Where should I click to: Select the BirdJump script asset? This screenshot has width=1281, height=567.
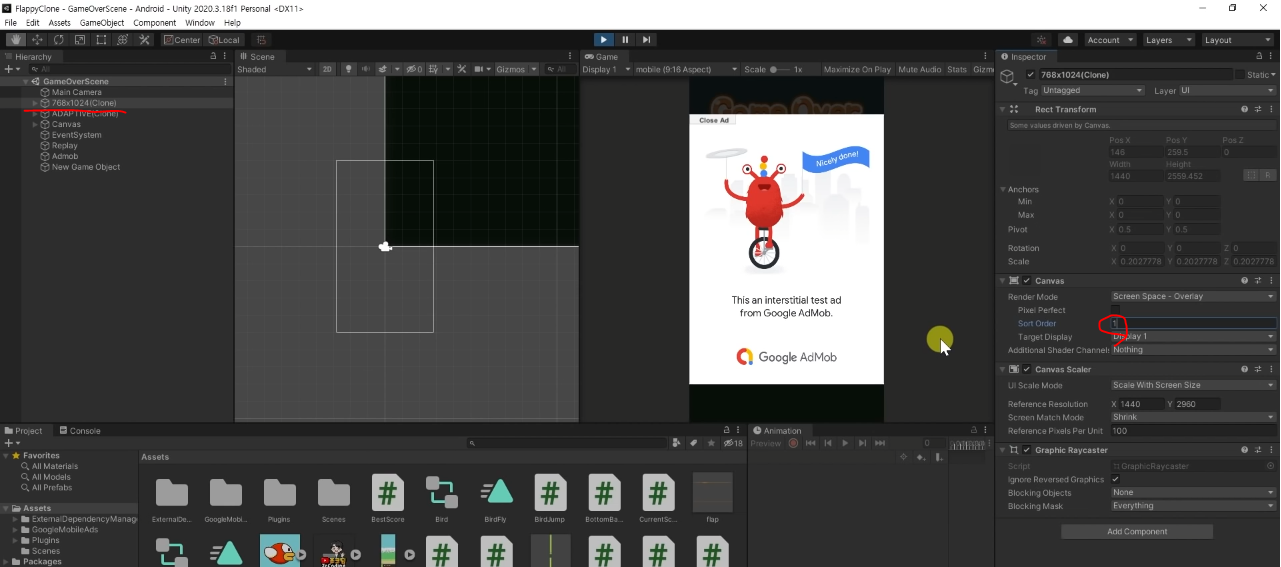pos(550,498)
